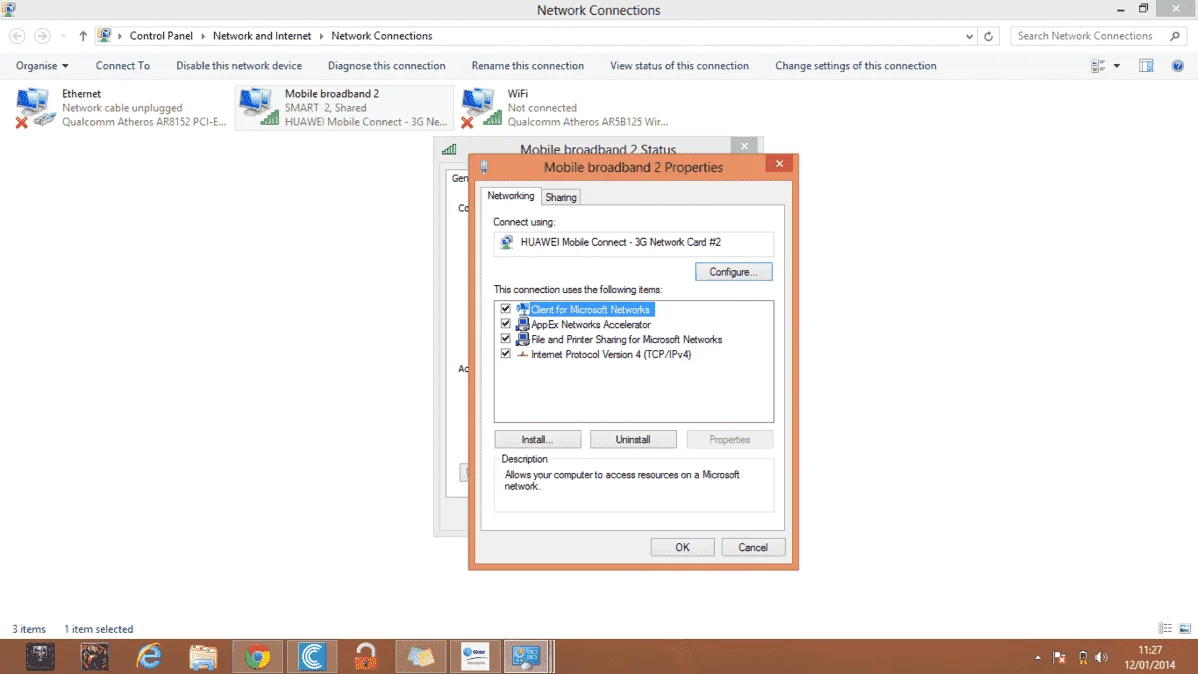The height and width of the screenshot is (674, 1198).
Task: Uncheck File and Printer Sharing checkbox
Action: pos(505,339)
